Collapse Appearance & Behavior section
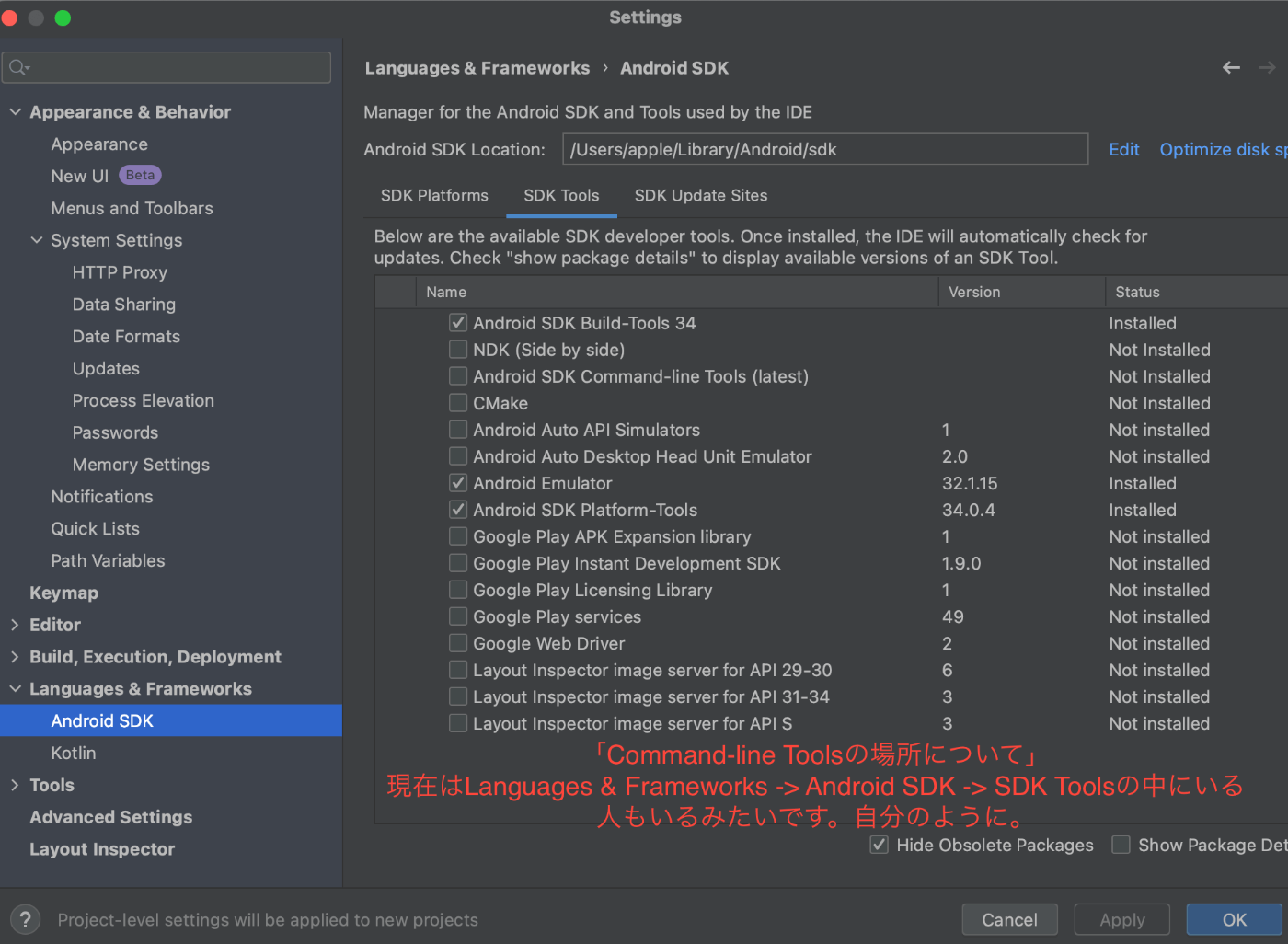Screen dimensions: 1288x944 16,112
